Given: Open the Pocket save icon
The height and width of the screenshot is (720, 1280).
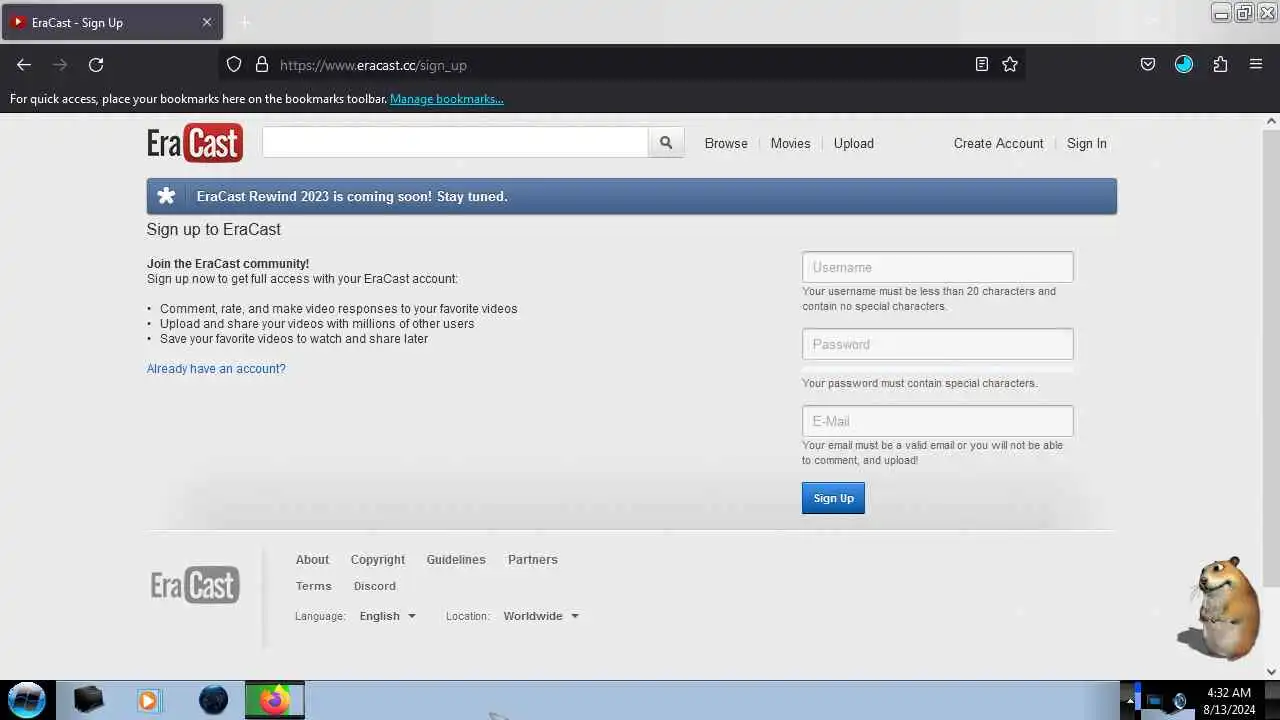Looking at the screenshot, I should [1148, 65].
